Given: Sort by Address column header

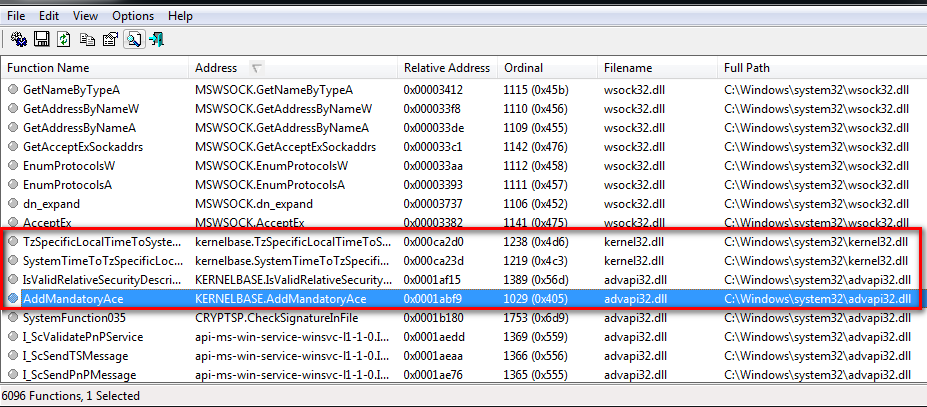Looking at the screenshot, I should pos(294,68).
